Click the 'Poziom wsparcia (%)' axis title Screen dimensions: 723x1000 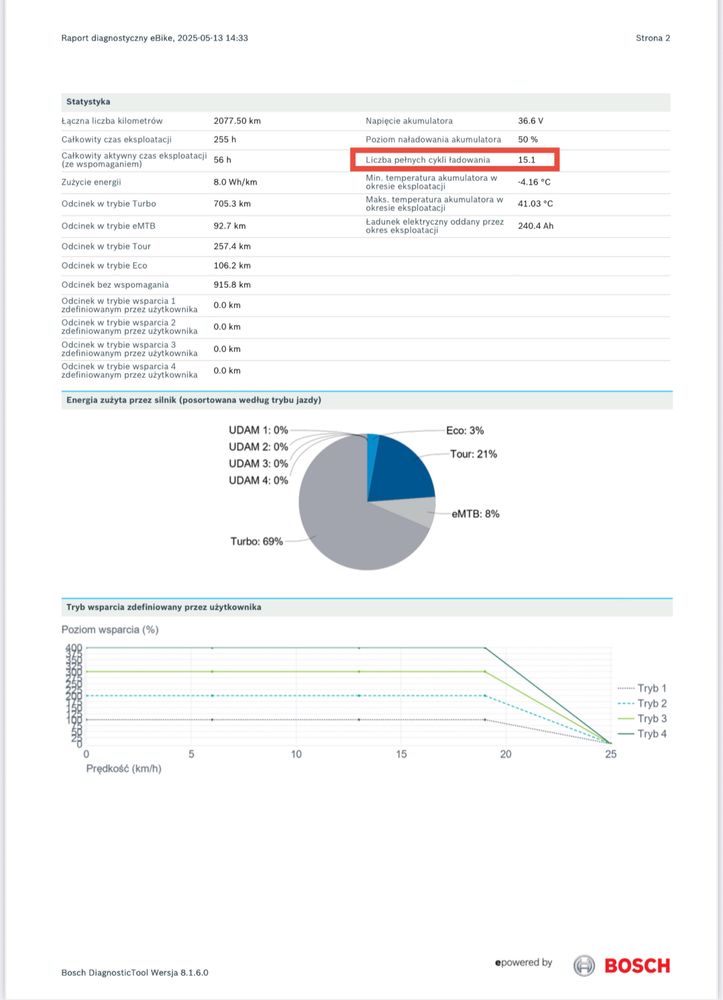click(110, 629)
